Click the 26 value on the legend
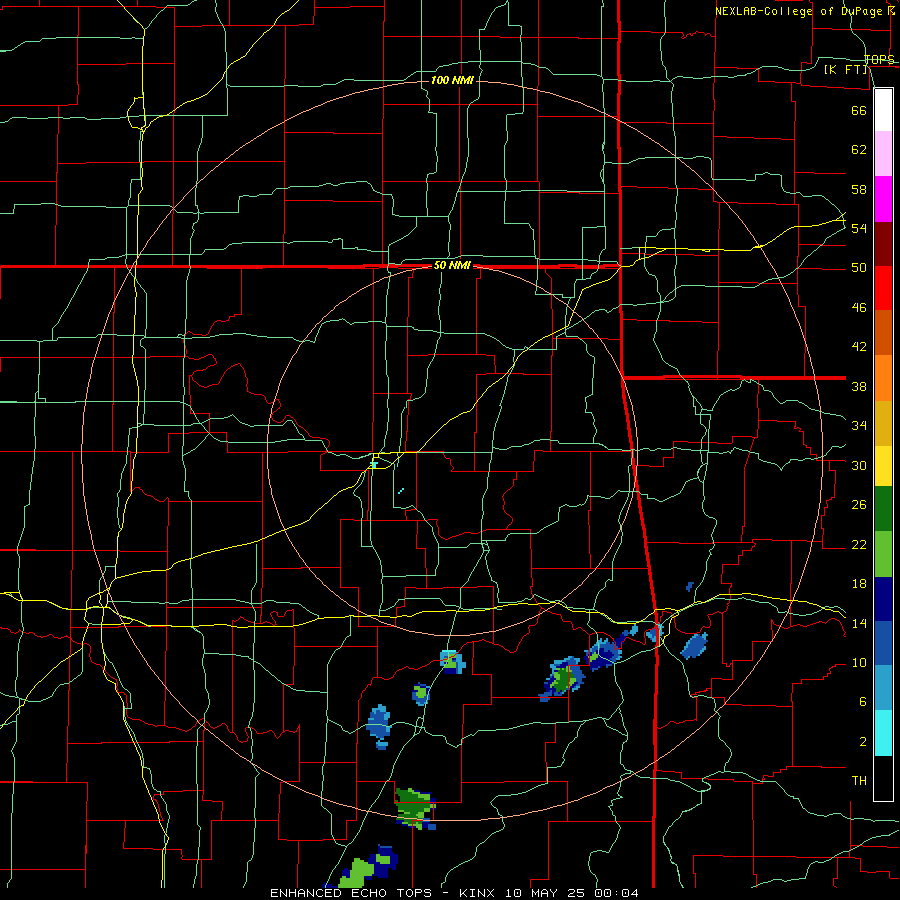Image resolution: width=900 pixels, height=900 pixels. point(859,505)
